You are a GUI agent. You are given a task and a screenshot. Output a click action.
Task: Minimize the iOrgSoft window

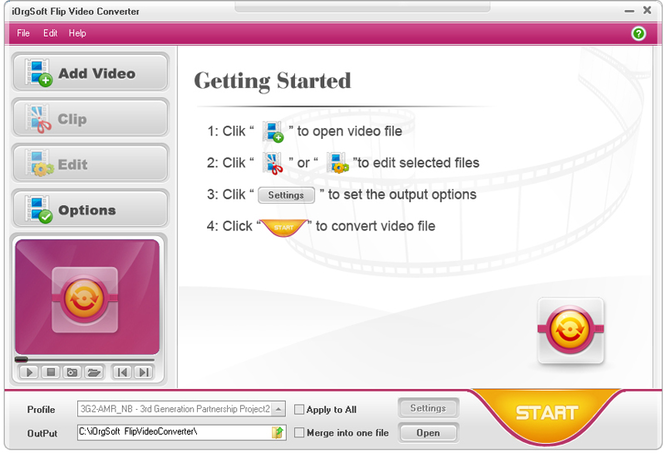[x=629, y=11]
